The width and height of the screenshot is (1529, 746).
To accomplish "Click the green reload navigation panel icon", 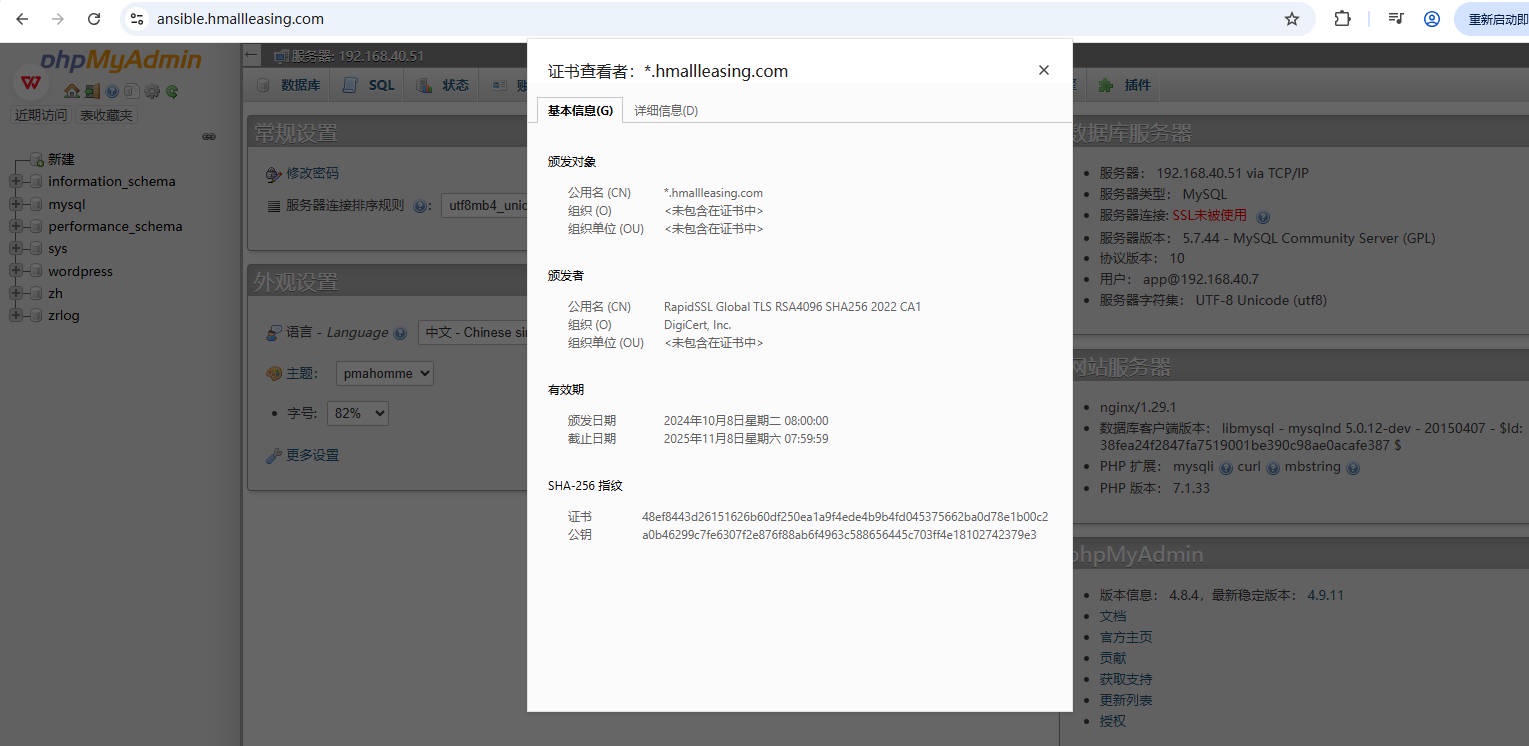I will (172, 91).
